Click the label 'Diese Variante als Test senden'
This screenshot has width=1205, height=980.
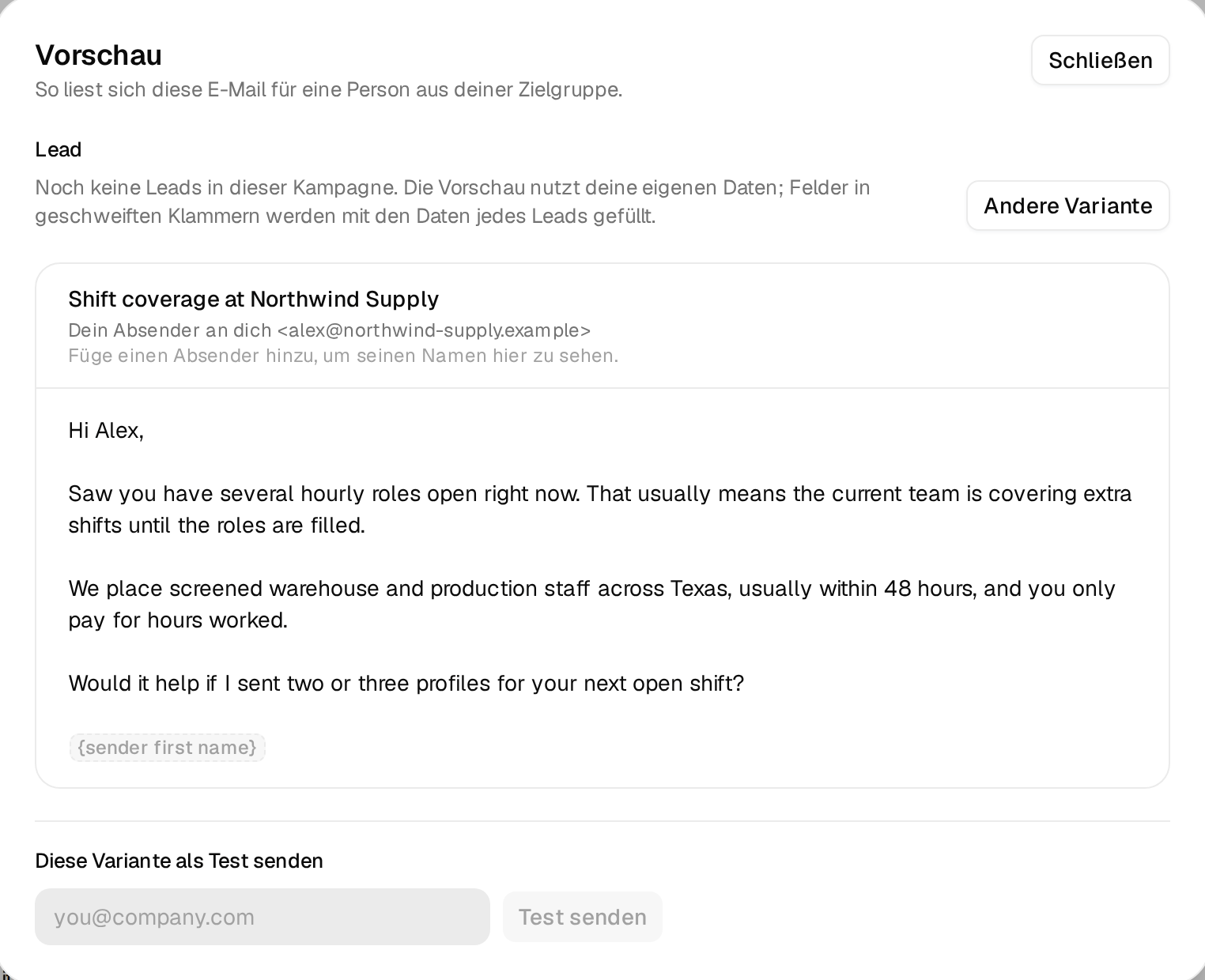point(179,861)
